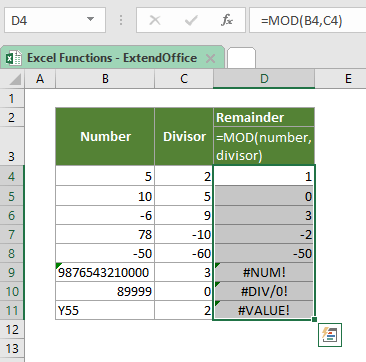Click the Number header cell
The width and height of the screenshot is (366, 362).
[x=105, y=136]
